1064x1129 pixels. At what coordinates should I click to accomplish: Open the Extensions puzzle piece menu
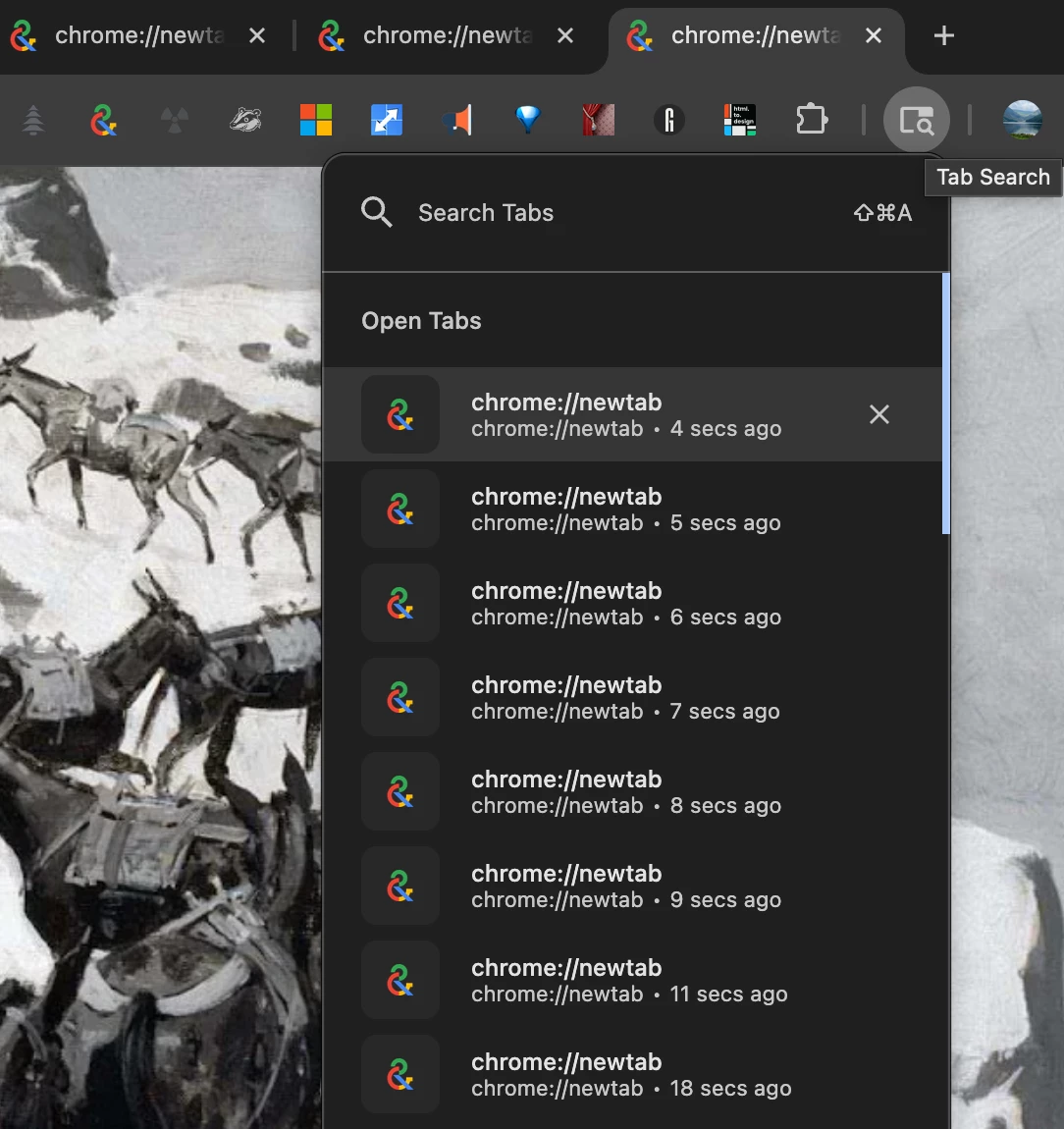tap(812, 120)
